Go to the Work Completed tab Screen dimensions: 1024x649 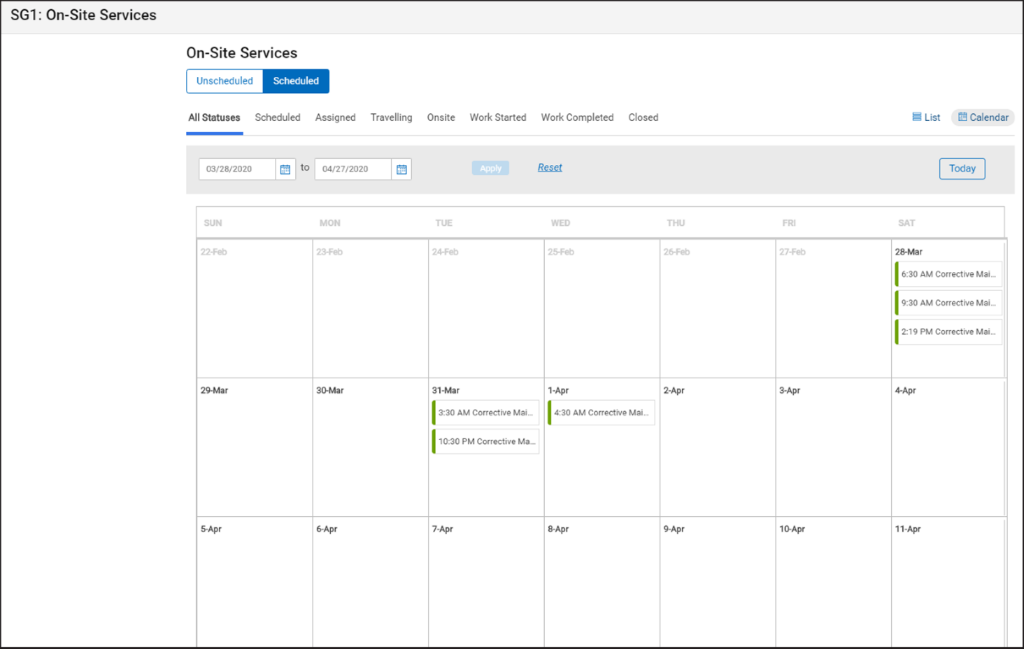[577, 118]
